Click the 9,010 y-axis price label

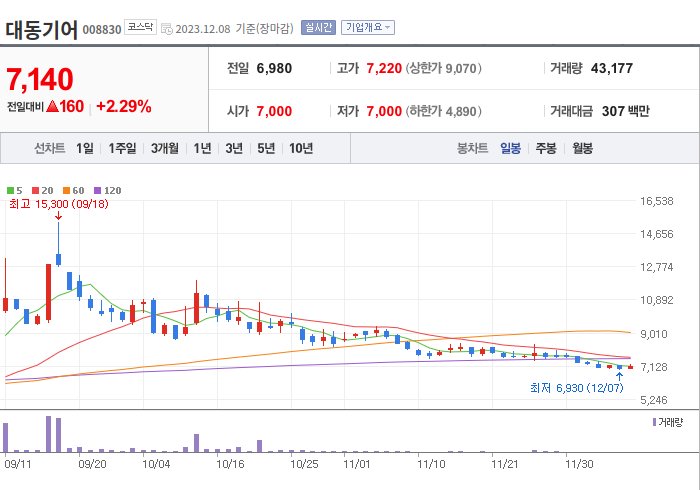(x=654, y=334)
